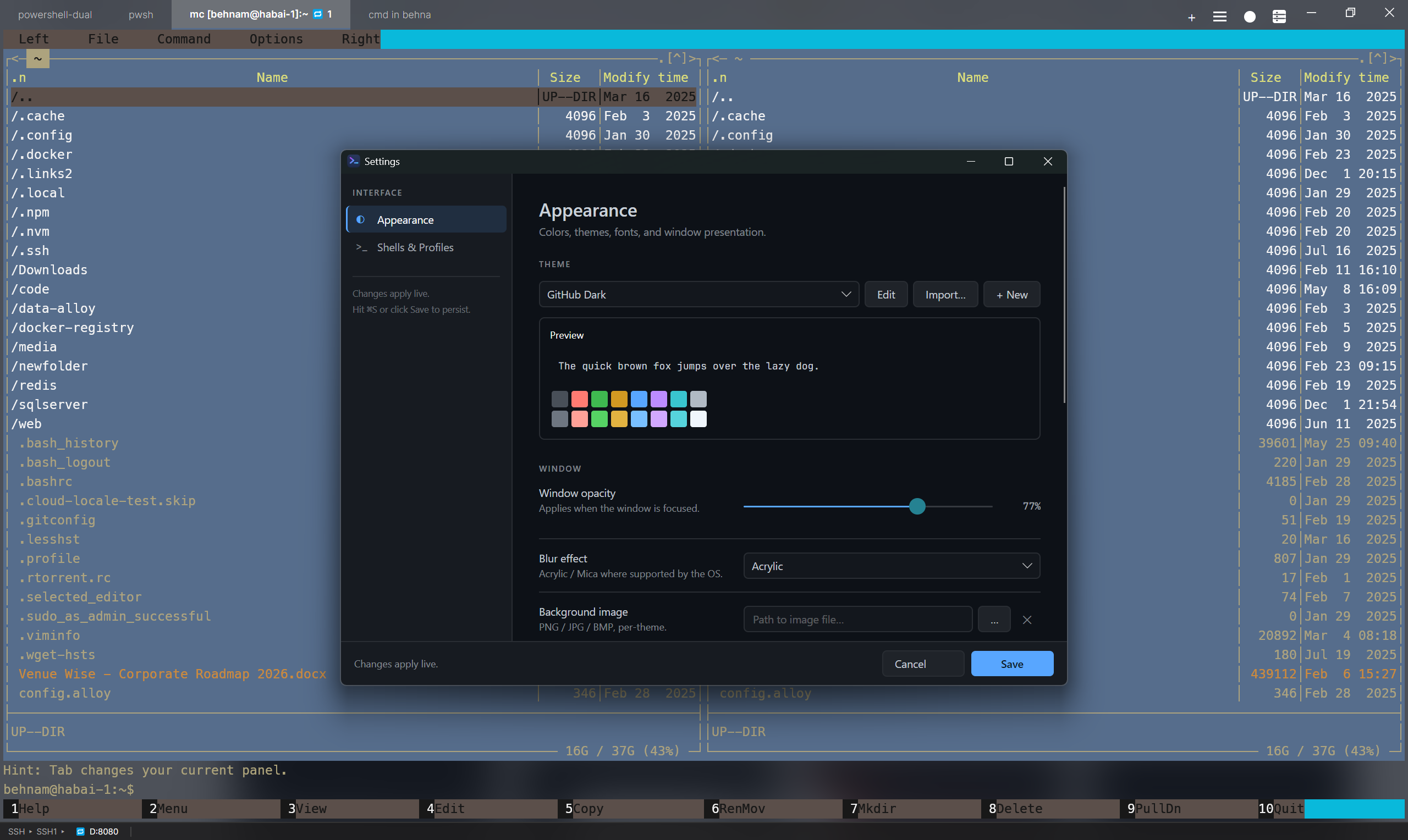
Task: Click the 7Mkdir function key
Action: point(911,809)
